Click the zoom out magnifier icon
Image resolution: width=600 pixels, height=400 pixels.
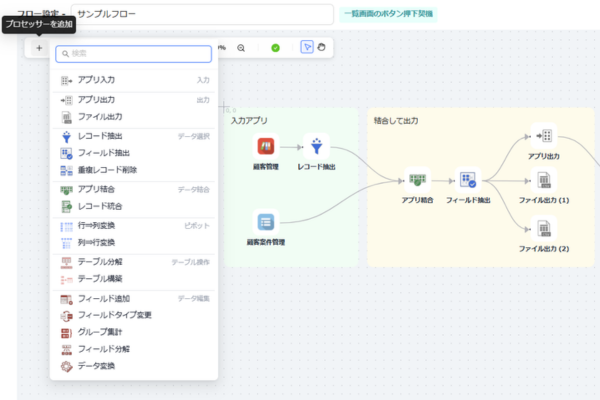click(x=241, y=48)
